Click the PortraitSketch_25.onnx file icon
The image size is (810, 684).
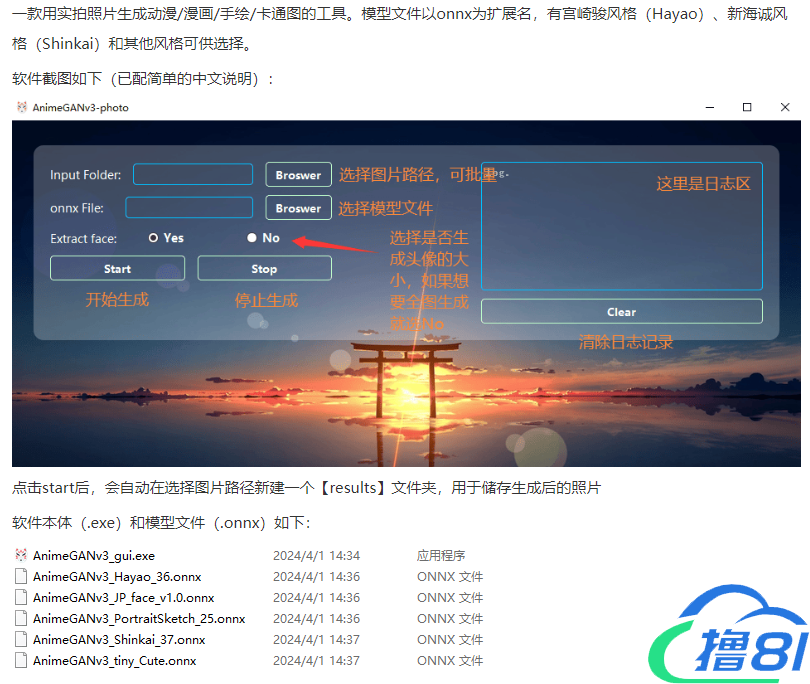coord(22,619)
